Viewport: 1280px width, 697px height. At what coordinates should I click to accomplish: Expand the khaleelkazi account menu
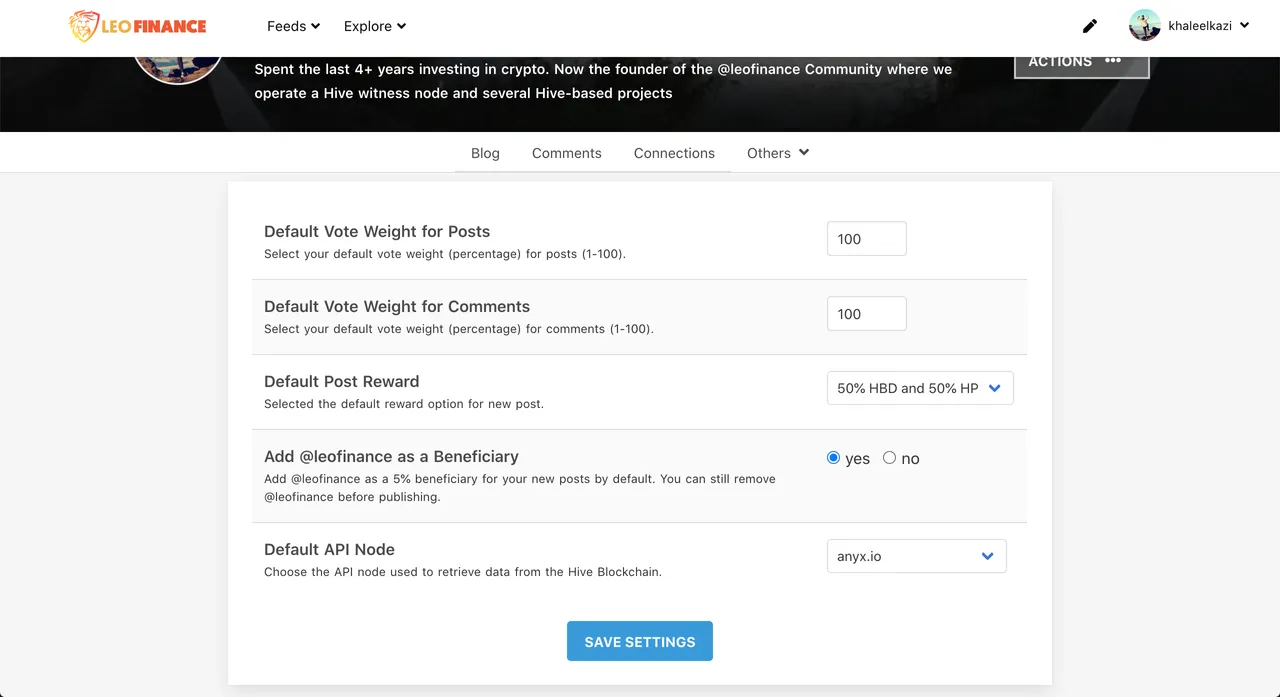[1209, 26]
